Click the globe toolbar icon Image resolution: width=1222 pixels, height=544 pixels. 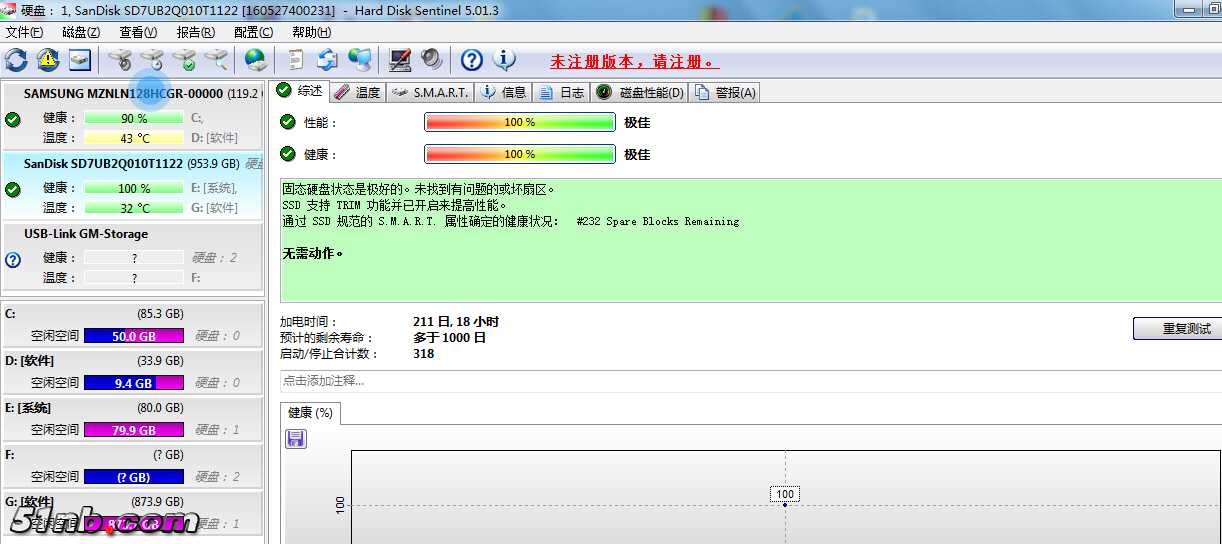[x=256, y=60]
